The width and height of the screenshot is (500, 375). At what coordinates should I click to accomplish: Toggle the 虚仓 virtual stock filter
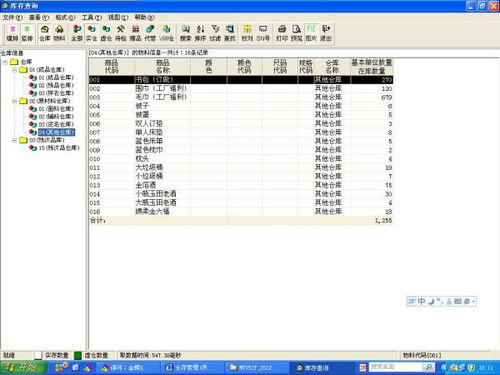click(x=106, y=33)
